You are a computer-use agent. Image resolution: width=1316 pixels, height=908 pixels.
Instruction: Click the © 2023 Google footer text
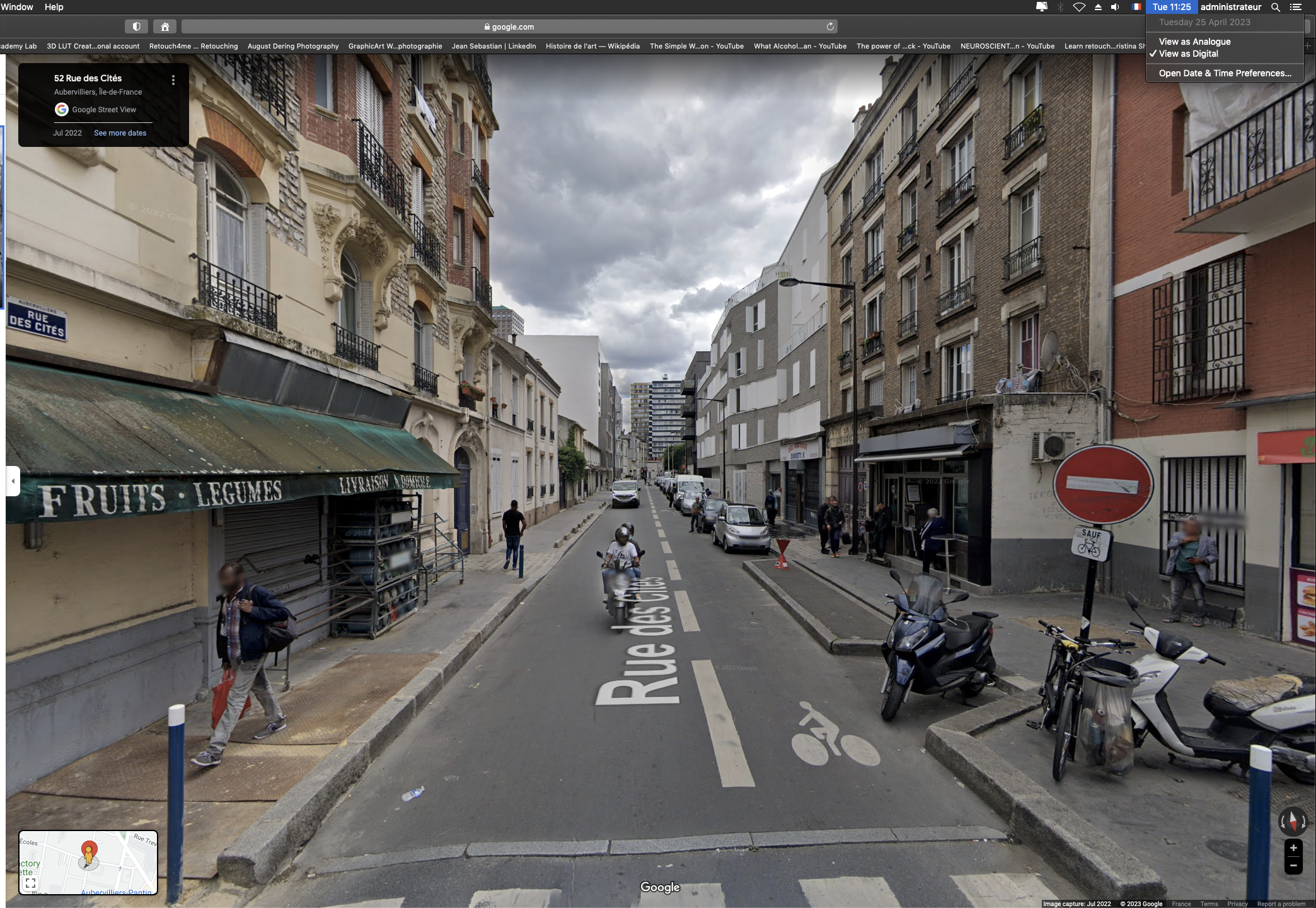(x=1141, y=904)
